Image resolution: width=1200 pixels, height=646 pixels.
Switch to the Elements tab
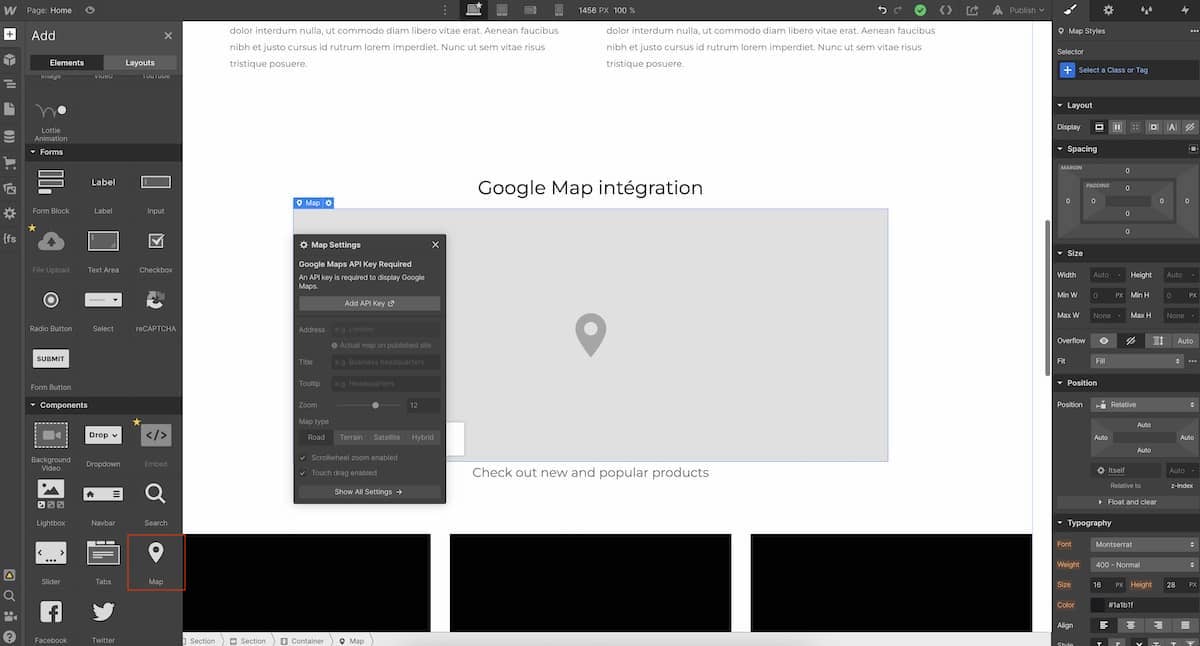coord(67,62)
